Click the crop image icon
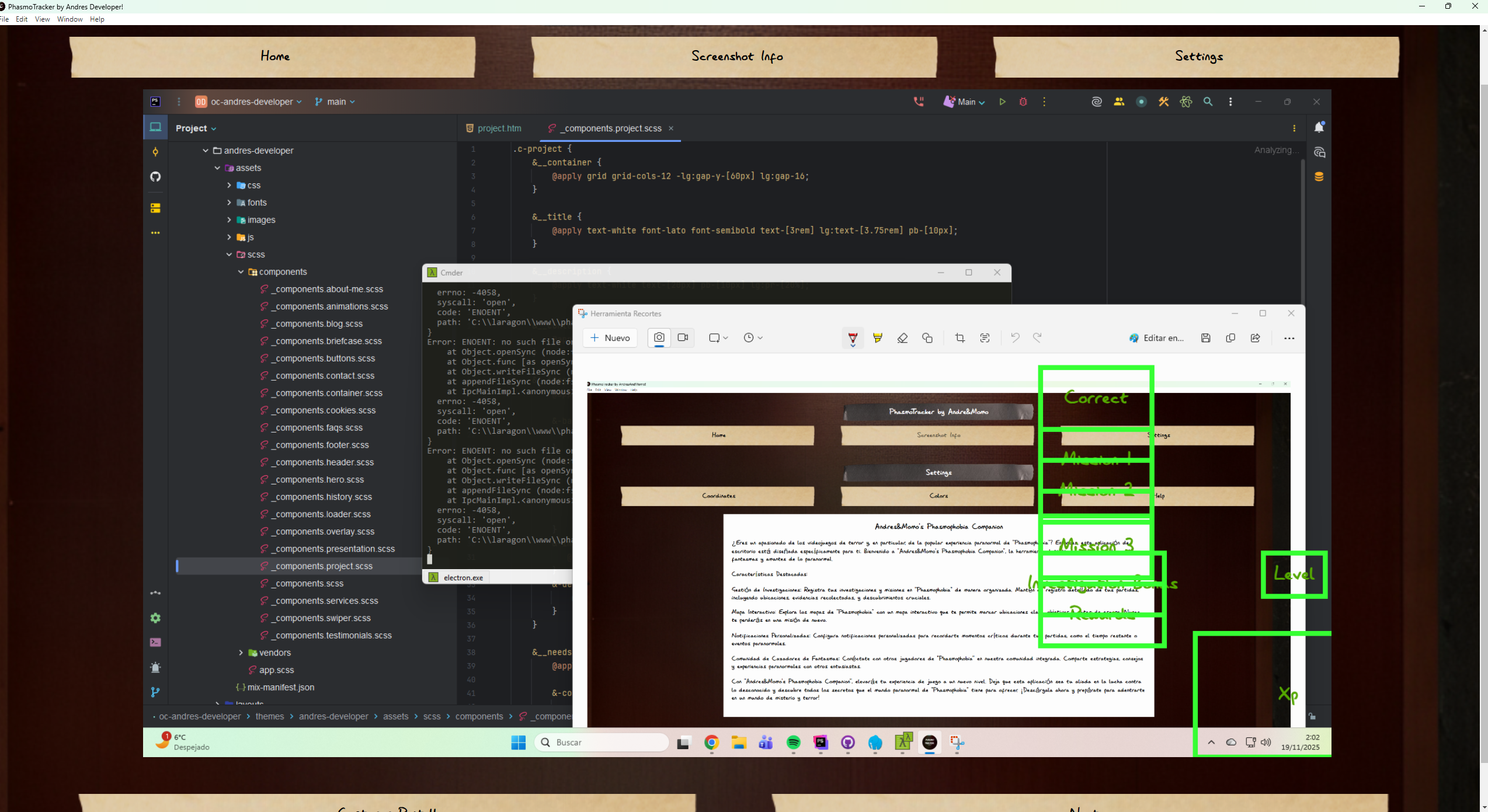Screen dimensions: 1488x812 click(x=959, y=338)
